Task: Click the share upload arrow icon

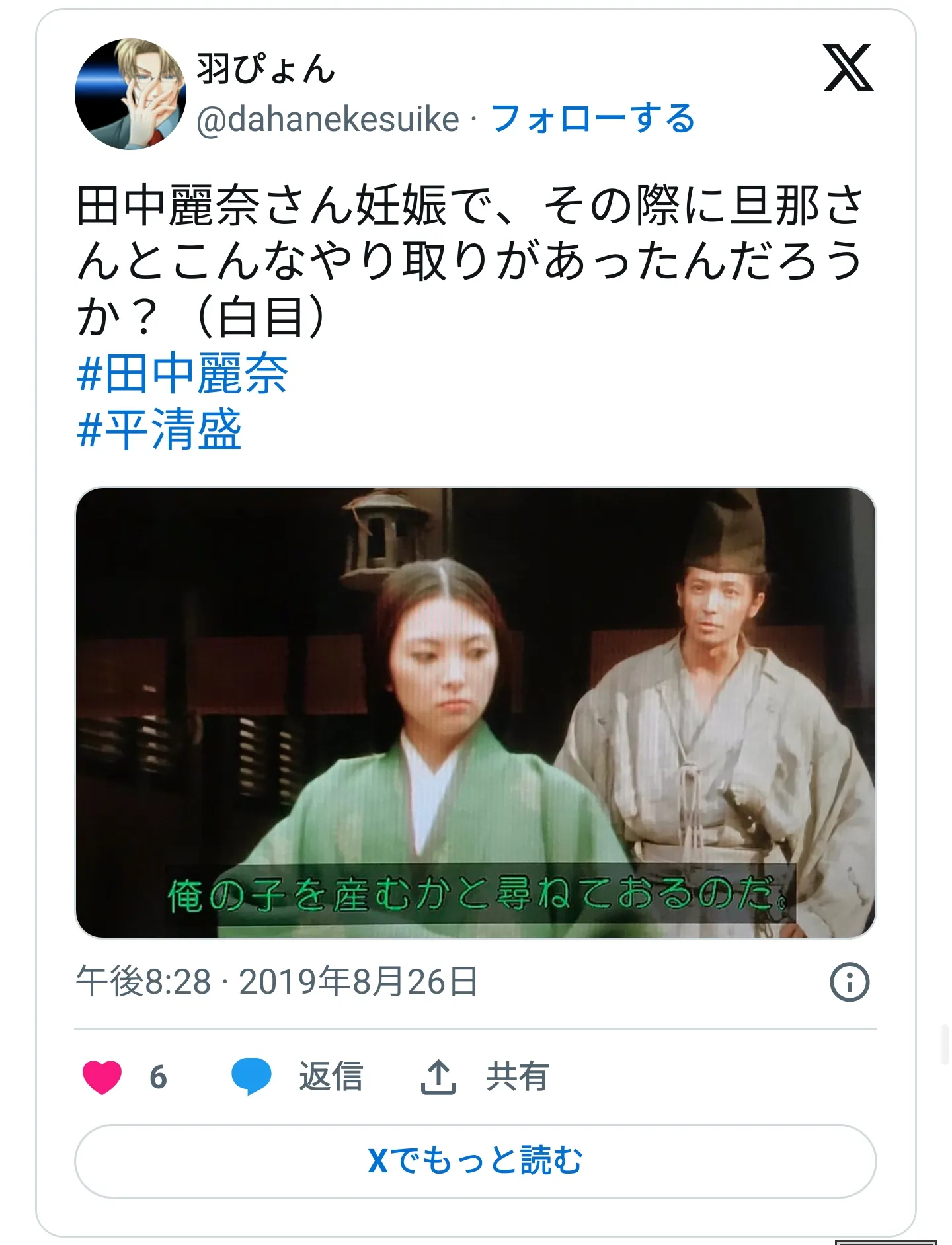Action: [438, 1076]
